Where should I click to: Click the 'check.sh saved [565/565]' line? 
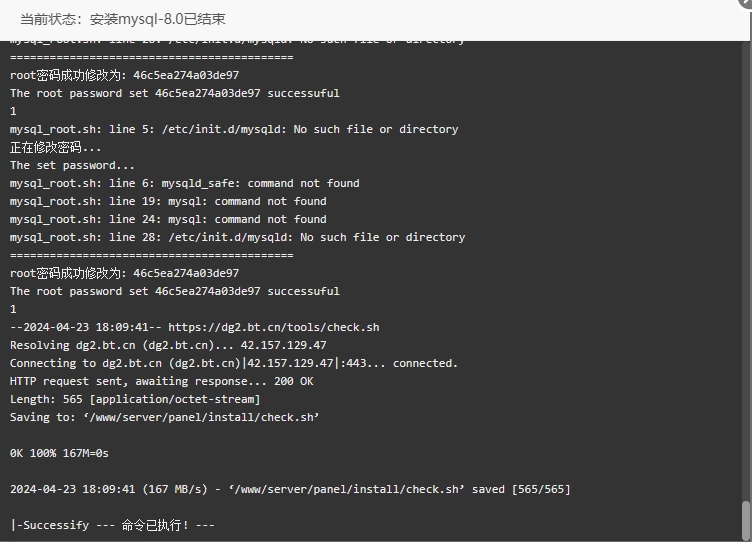click(x=290, y=489)
